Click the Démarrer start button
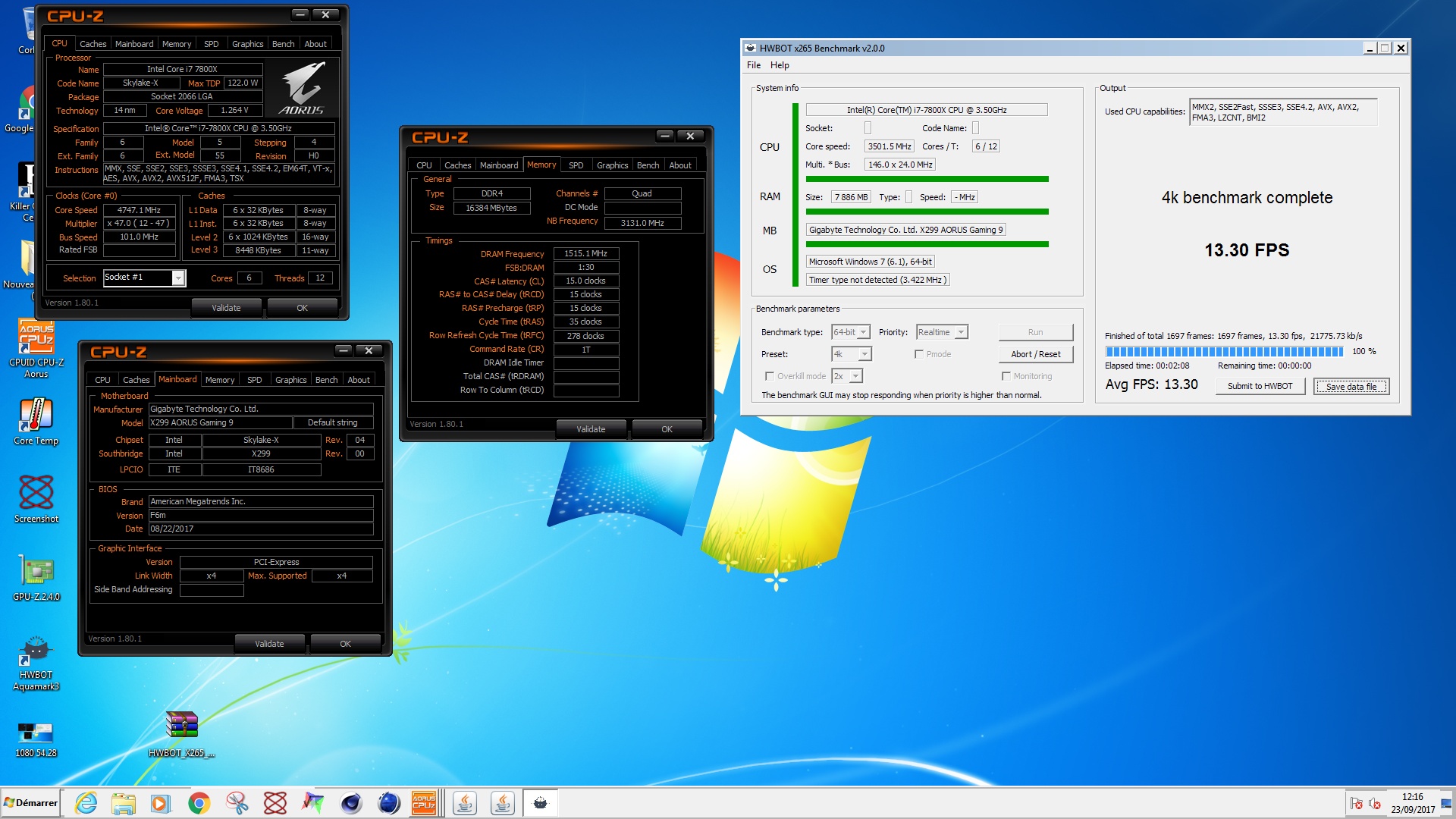 [30, 803]
